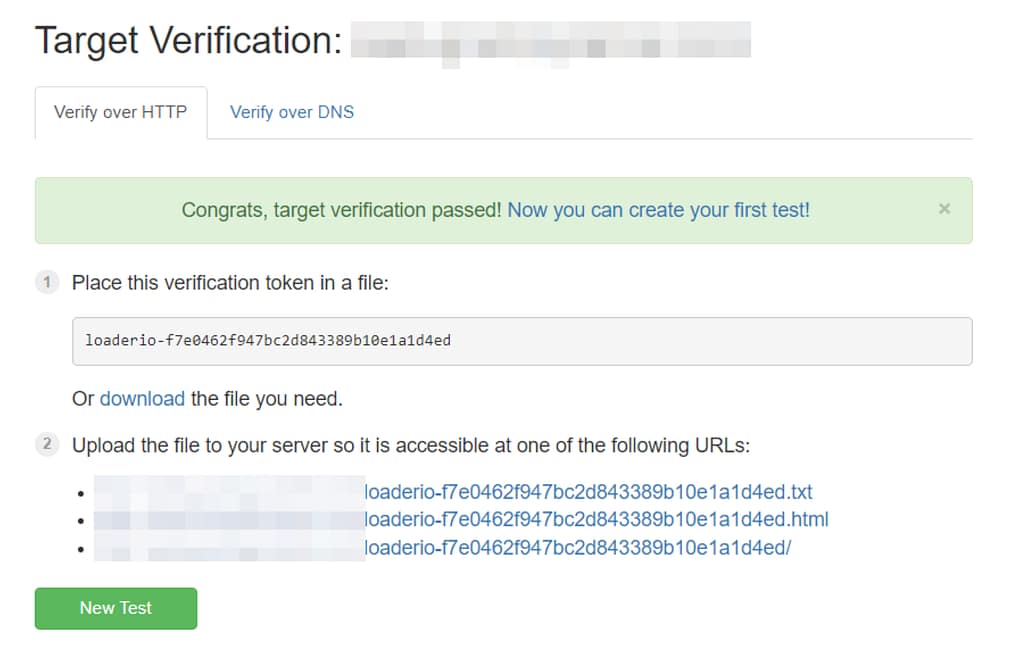Click the step 2 circled number badge
1023x655 pixels.
47,446
